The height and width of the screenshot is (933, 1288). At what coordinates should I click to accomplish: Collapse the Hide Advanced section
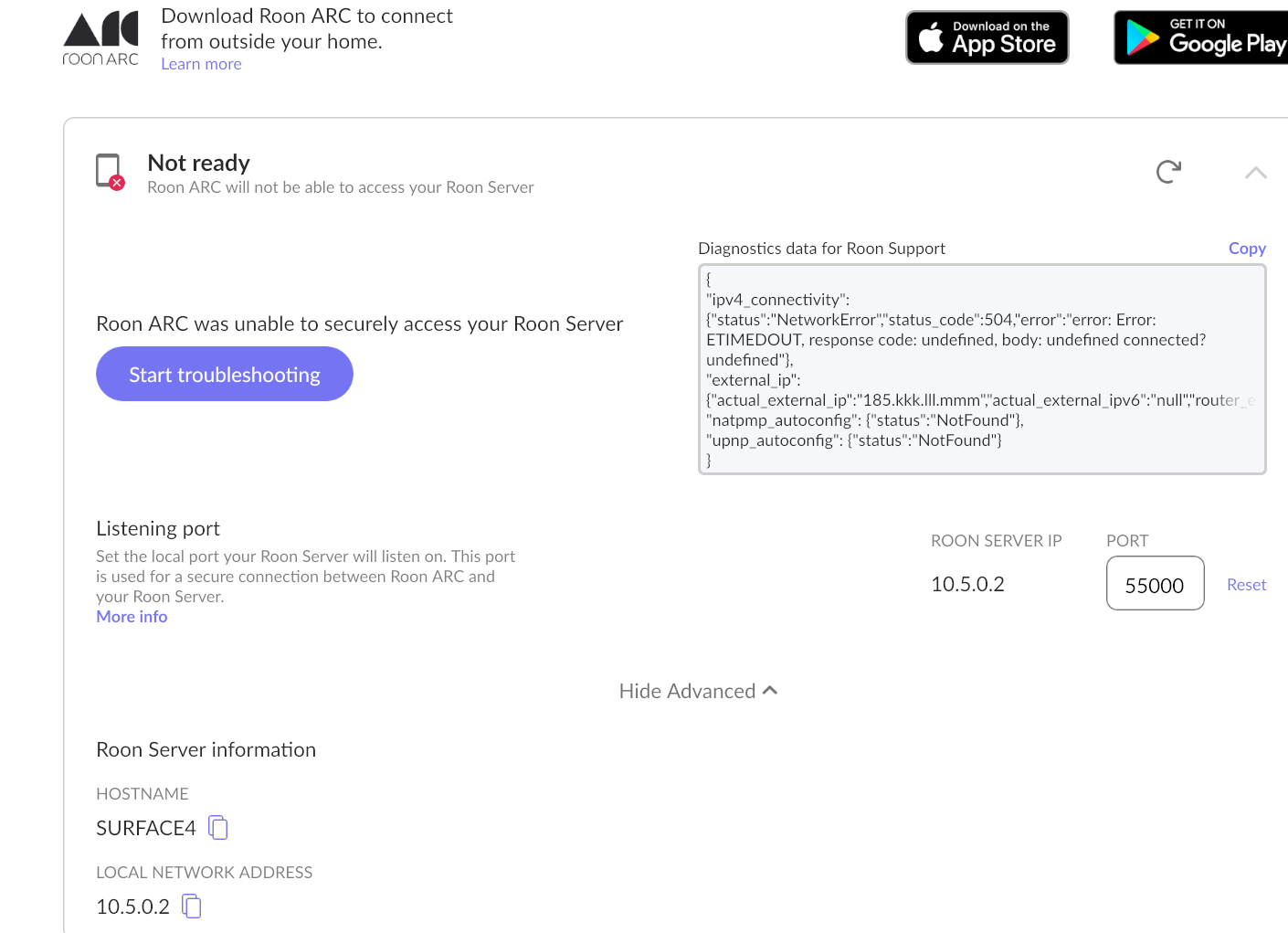coord(698,691)
